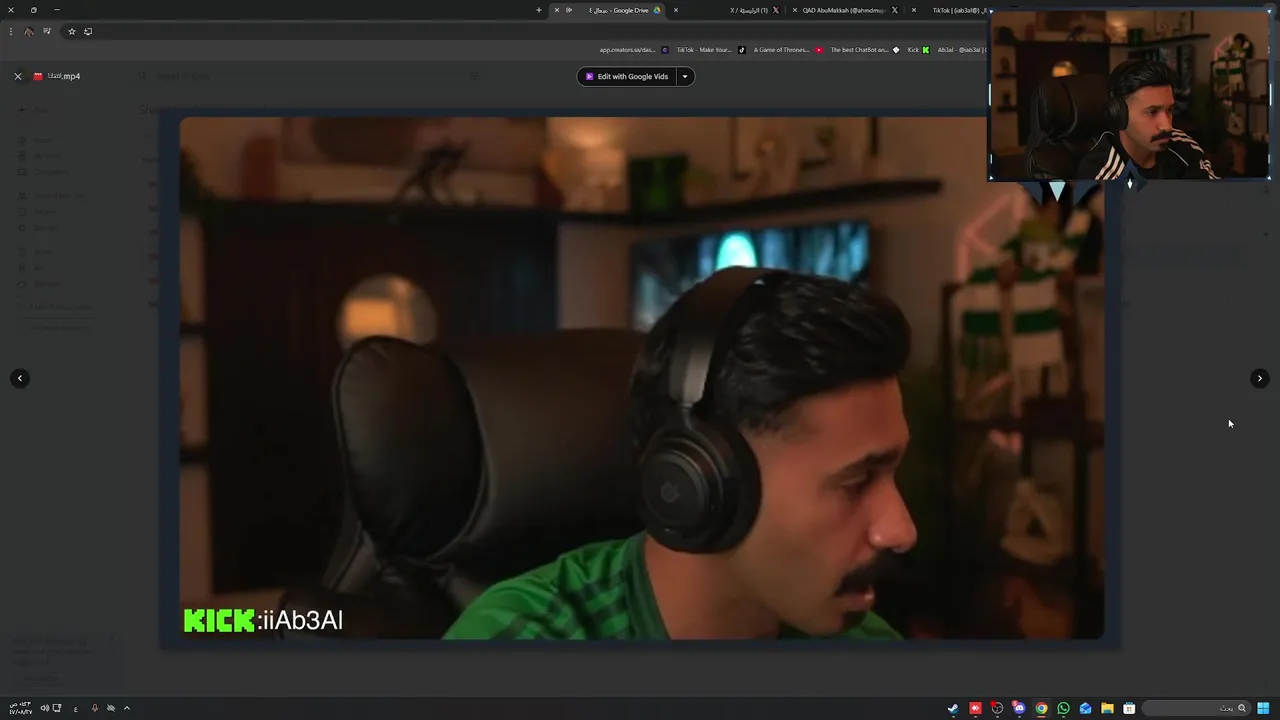Open the browser profile avatar
This screenshot has height=720, width=1280.
[28, 31]
